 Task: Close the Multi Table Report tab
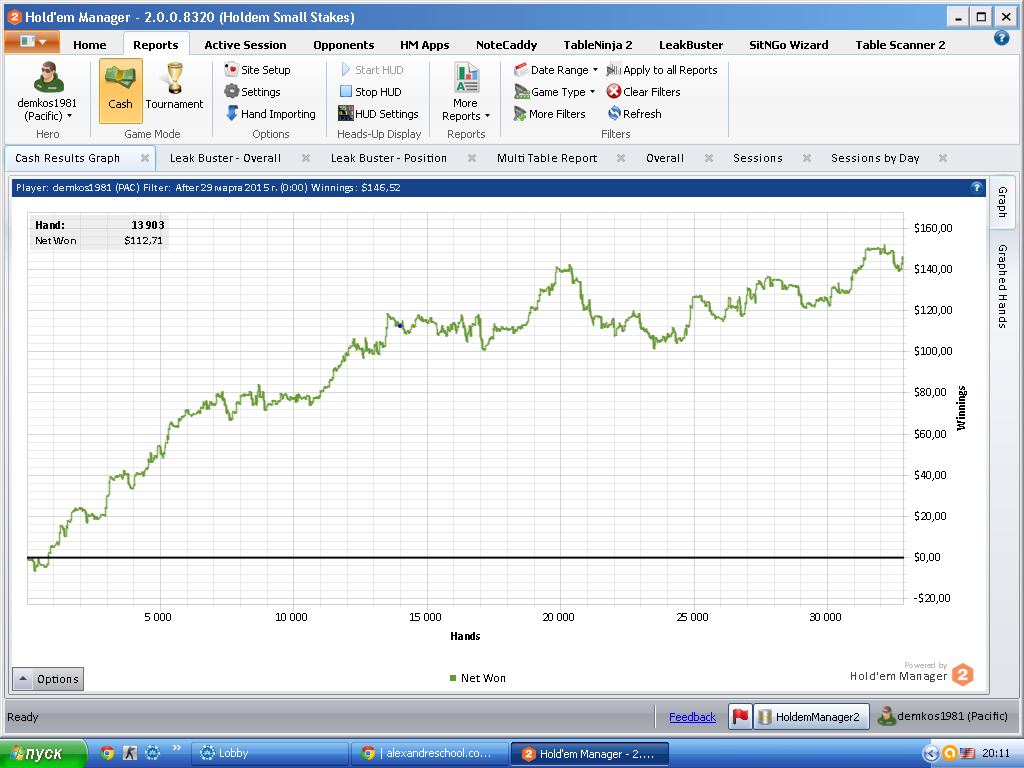(621, 158)
